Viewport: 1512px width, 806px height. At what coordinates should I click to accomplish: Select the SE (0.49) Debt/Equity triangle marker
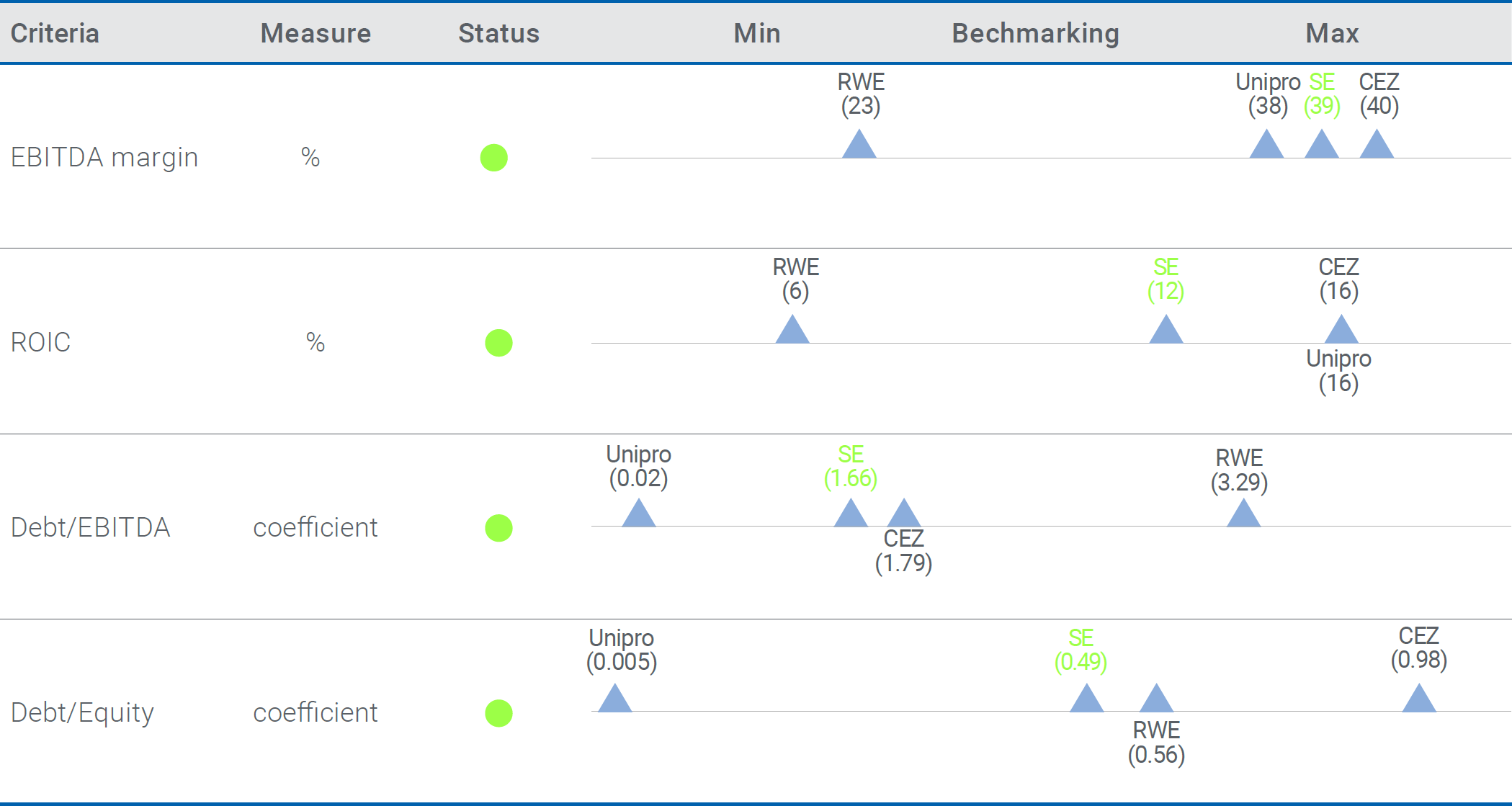click(x=1087, y=699)
